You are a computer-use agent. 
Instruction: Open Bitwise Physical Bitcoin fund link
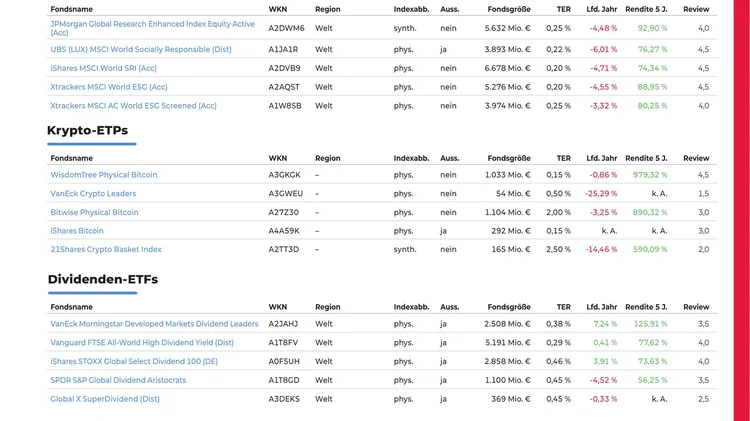94,212
